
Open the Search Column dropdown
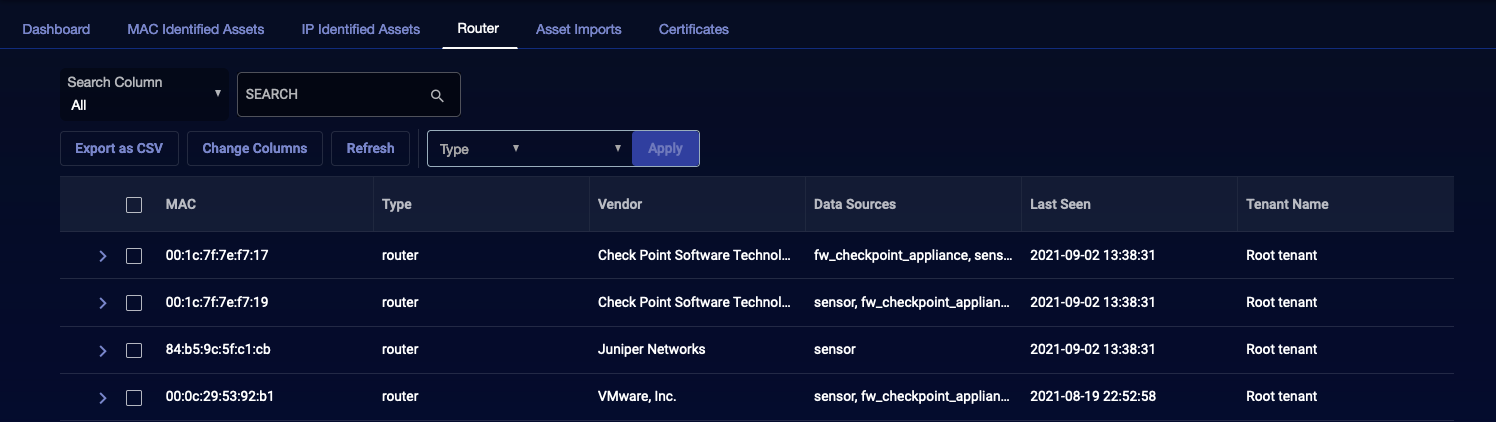tap(144, 94)
